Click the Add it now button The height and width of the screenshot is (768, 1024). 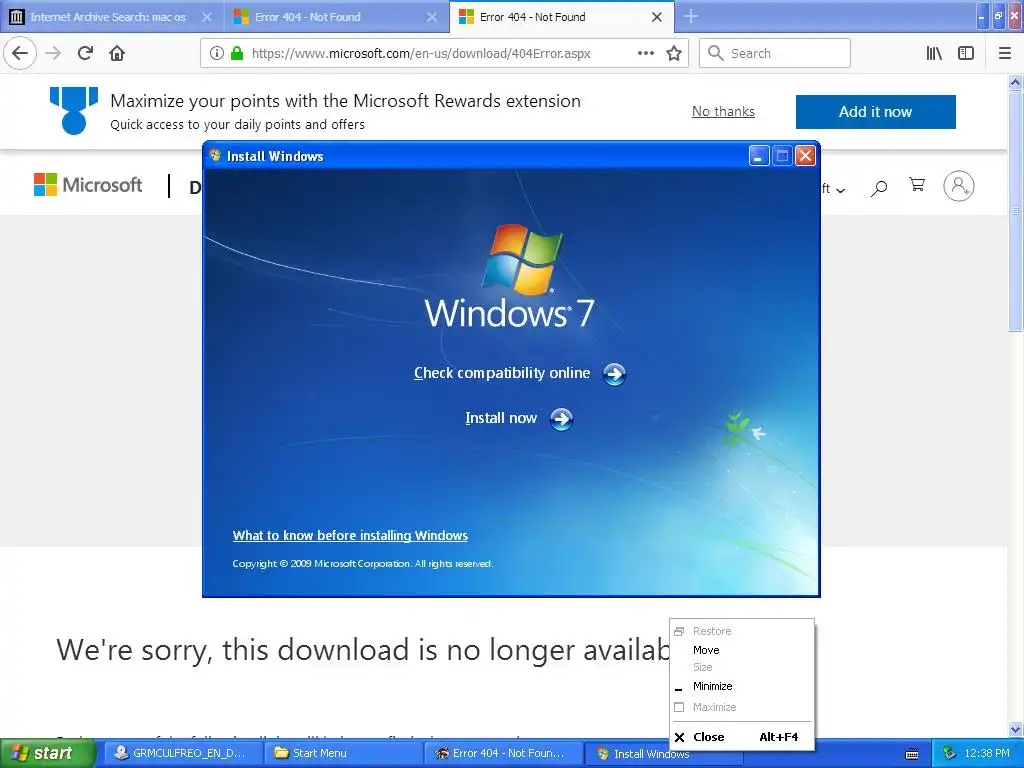(x=875, y=112)
